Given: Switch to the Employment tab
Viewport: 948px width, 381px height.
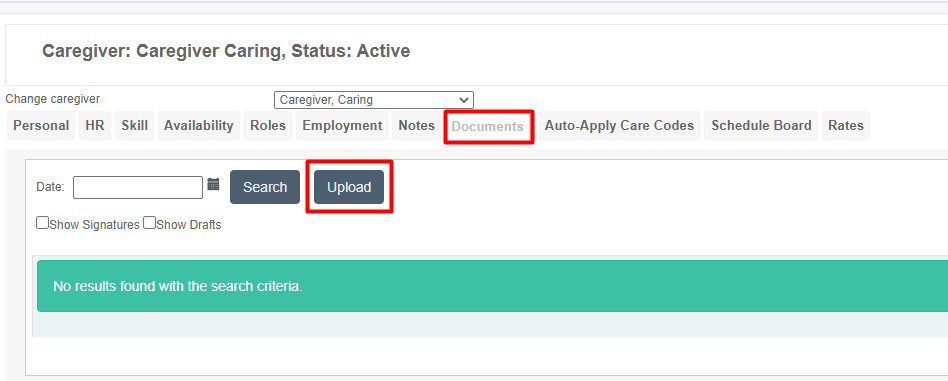Looking at the screenshot, I should pyautogui.click(x=342, y=126).
